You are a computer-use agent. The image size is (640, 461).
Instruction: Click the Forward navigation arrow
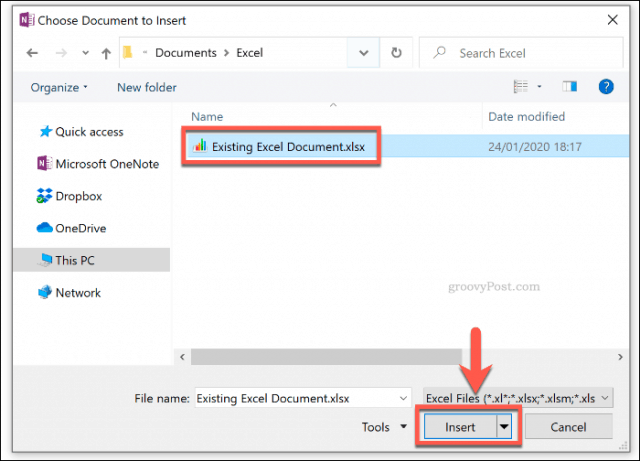click(61, 53)
